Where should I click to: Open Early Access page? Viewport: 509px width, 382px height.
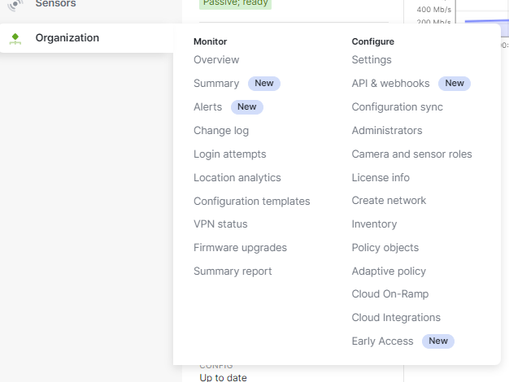[x=382, y=341]
